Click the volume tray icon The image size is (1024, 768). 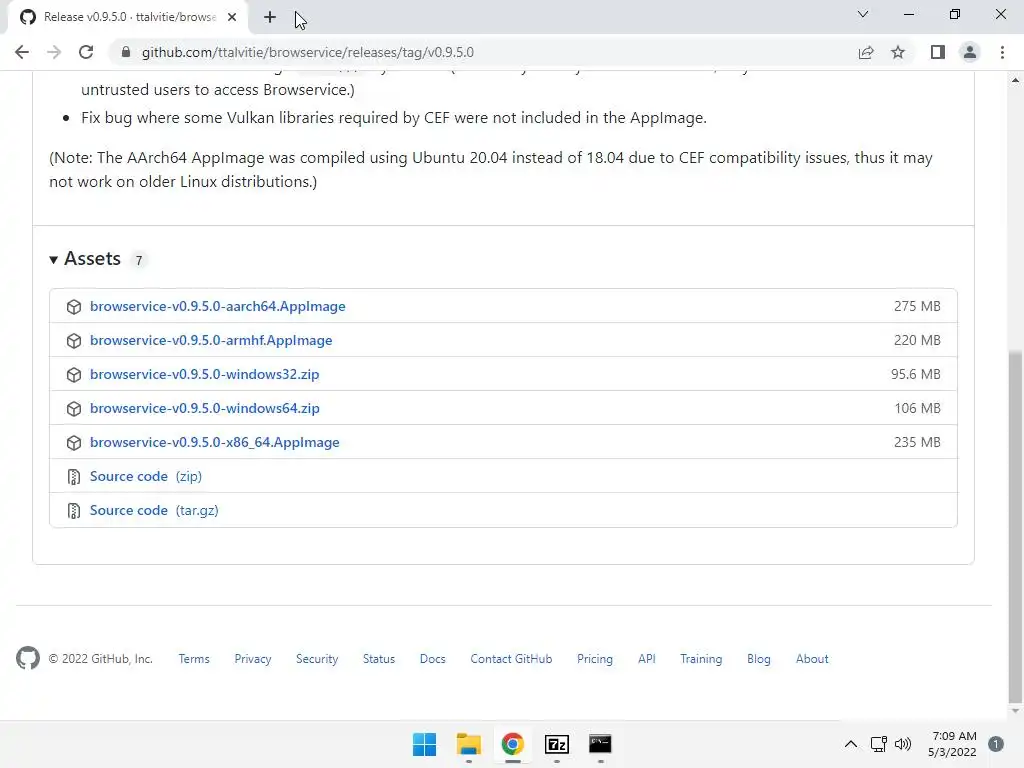pyautogui.click(x=903, y=744)
